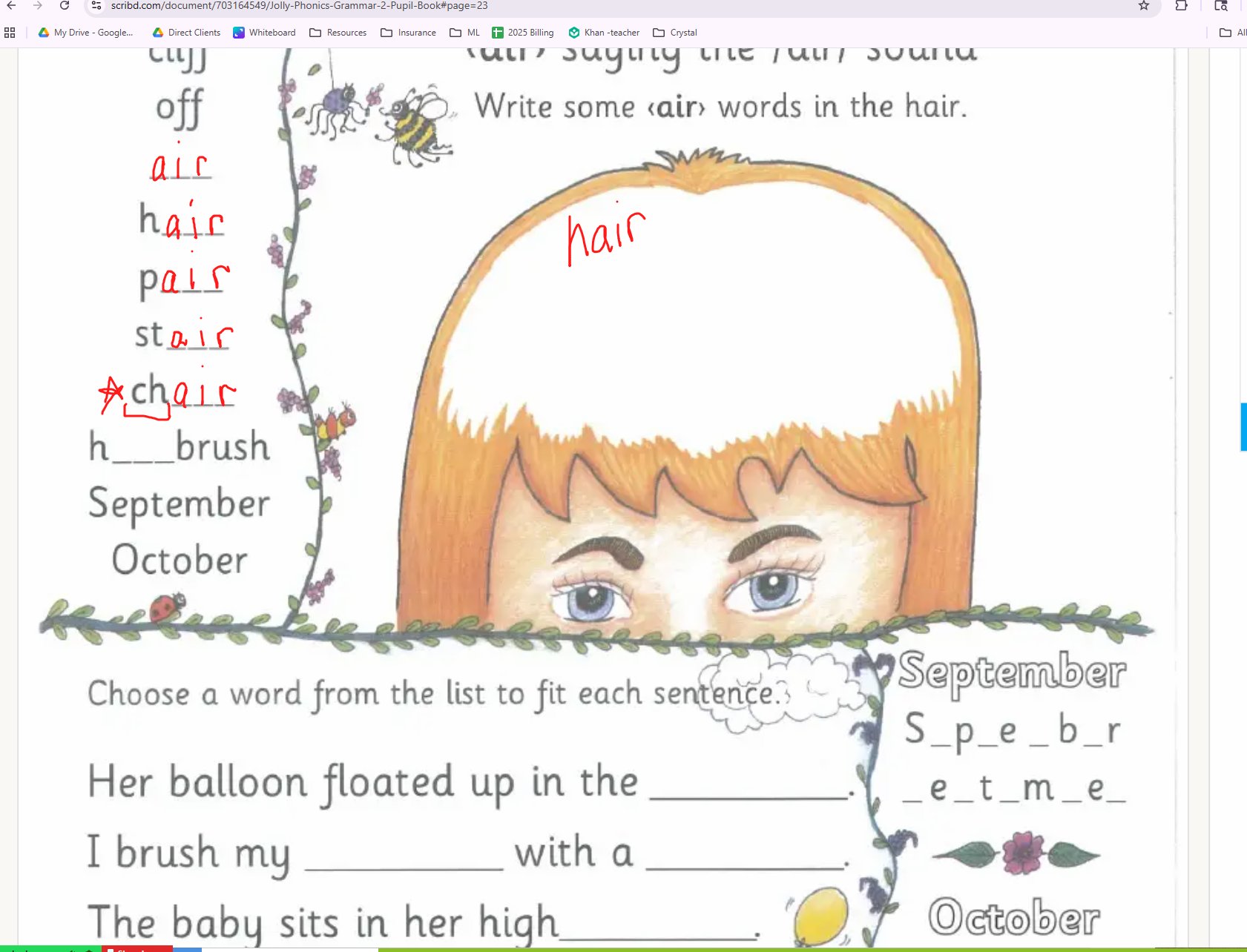Expand the Insurance bookmark folder
The width and height of the screenshot is (1247, 952).
[x=409, y=33]
